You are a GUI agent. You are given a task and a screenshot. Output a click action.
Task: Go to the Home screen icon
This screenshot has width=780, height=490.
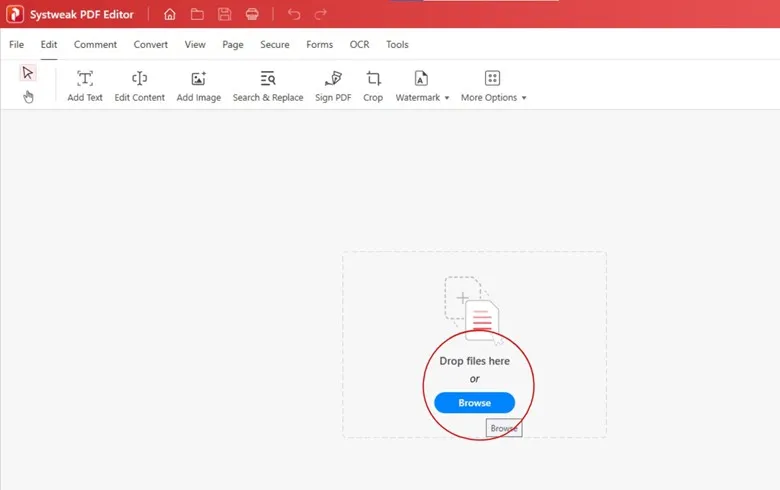point(170,14)
